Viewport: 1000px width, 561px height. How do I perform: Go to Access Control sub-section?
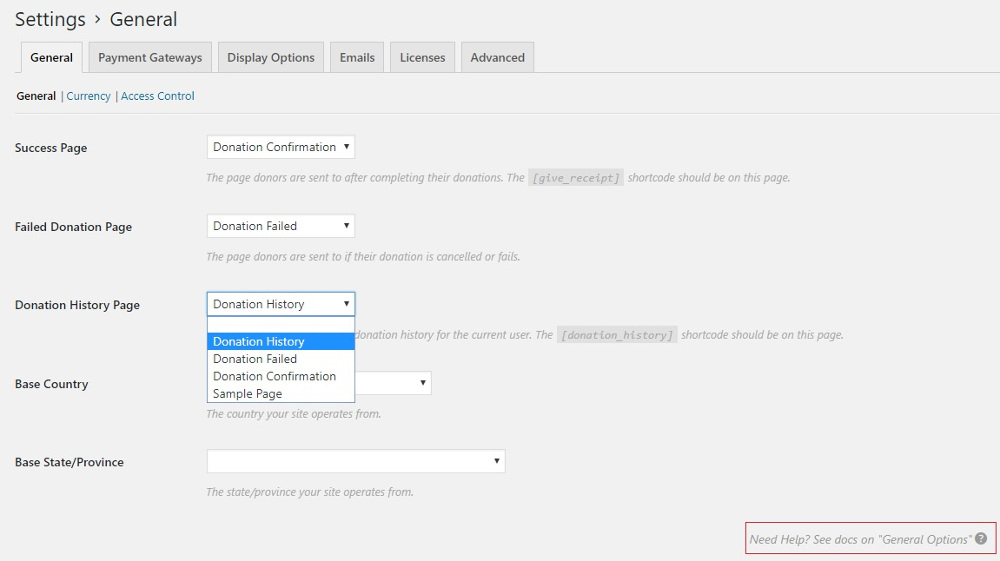tap(157, 96)
